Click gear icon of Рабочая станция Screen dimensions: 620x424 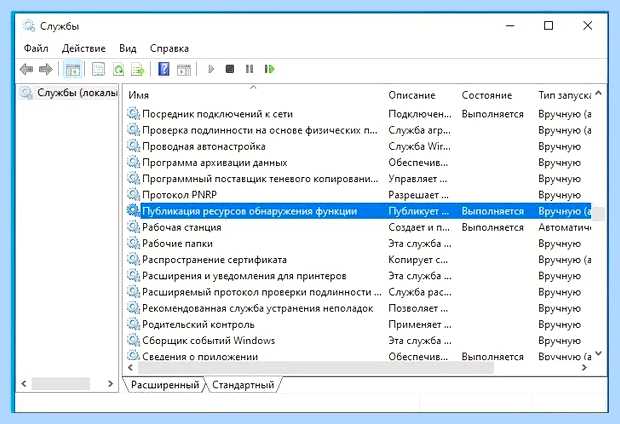[134, 227]
